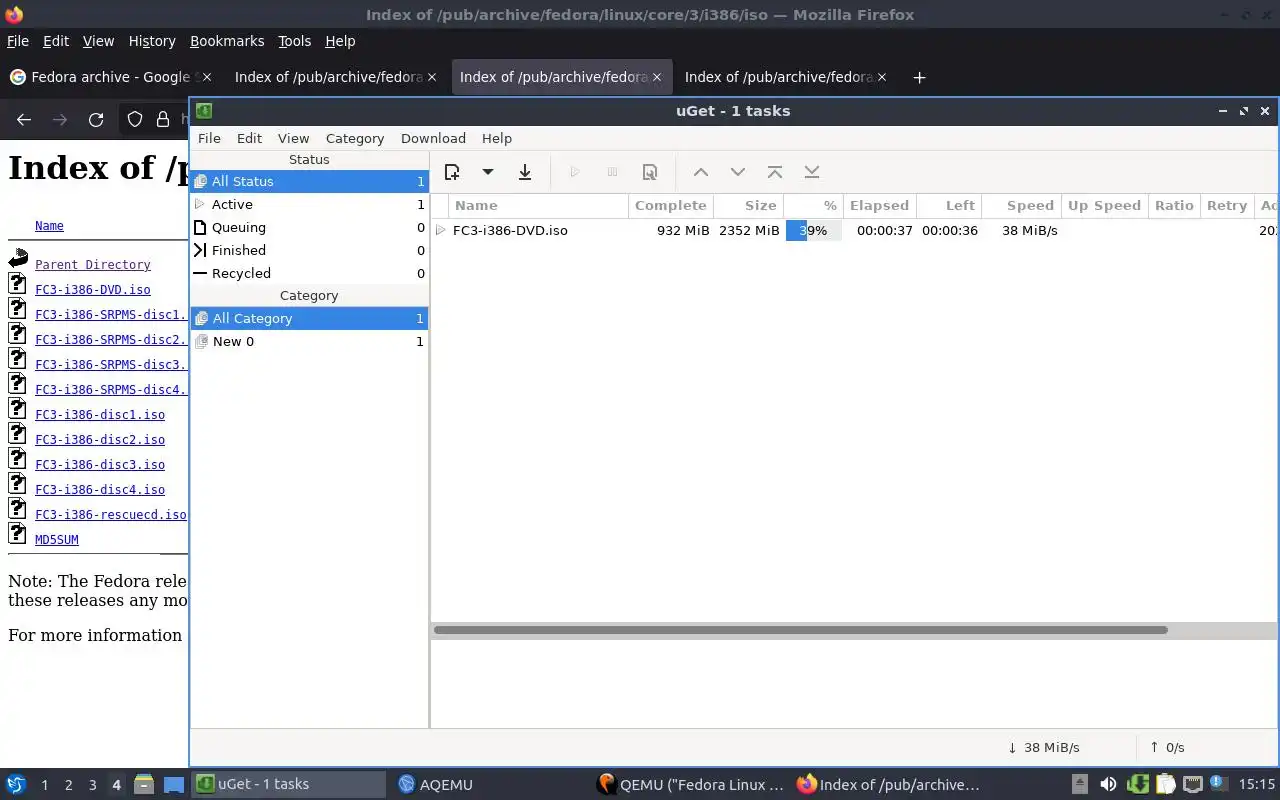The width and height of the screenshot is (1280, 800).
Task: Open the Firefox Tools menu
Action: pos(294,41)
